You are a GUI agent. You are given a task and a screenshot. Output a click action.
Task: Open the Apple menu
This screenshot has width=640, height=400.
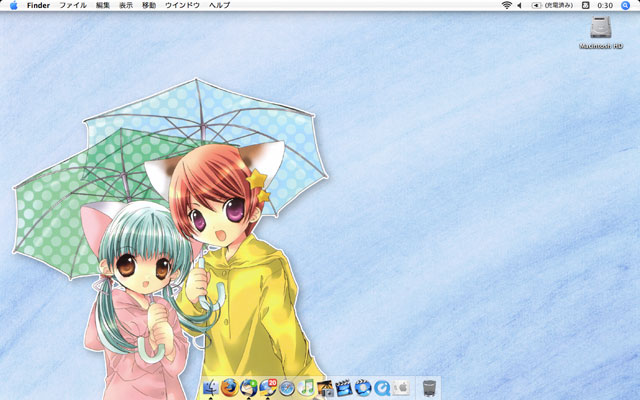point(13,5)
